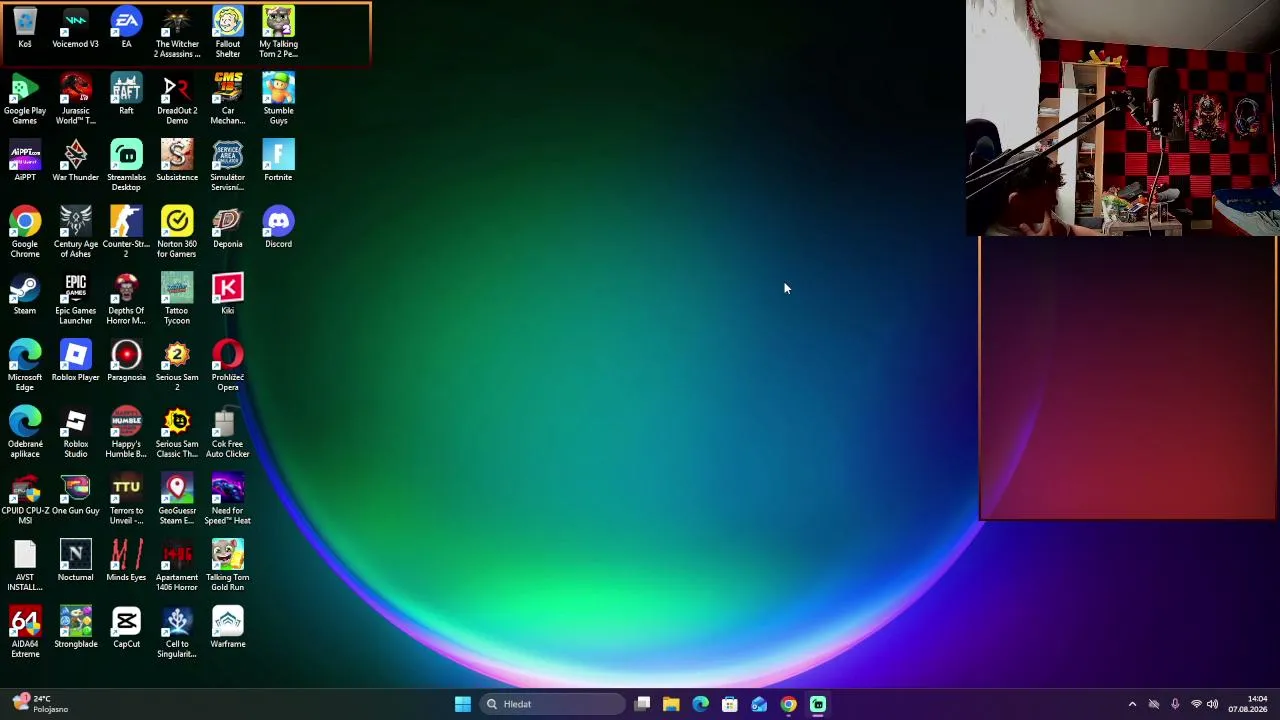Select the My Talking Tom 2 shortcut

[x=278, y=33]
